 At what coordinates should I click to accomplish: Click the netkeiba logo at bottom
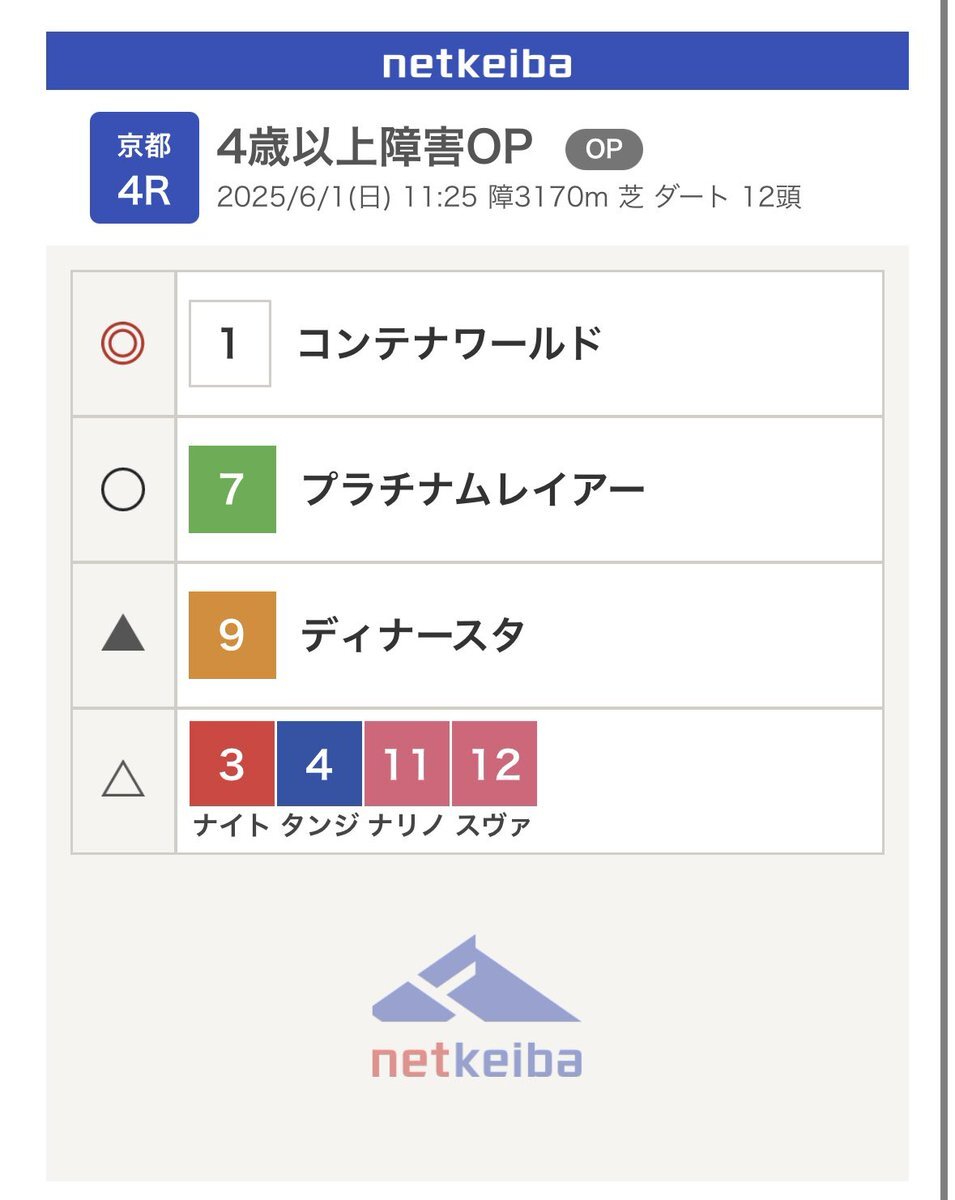pyautogui.click(x=476, y=1008)
